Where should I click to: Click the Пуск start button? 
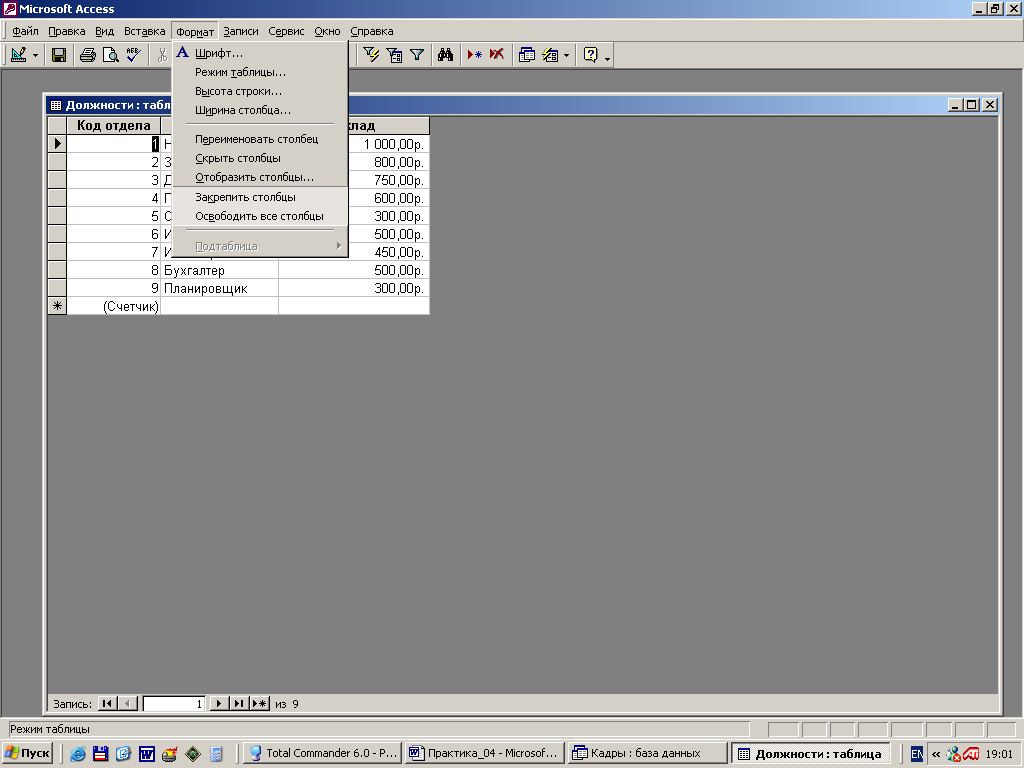point(27,753)
